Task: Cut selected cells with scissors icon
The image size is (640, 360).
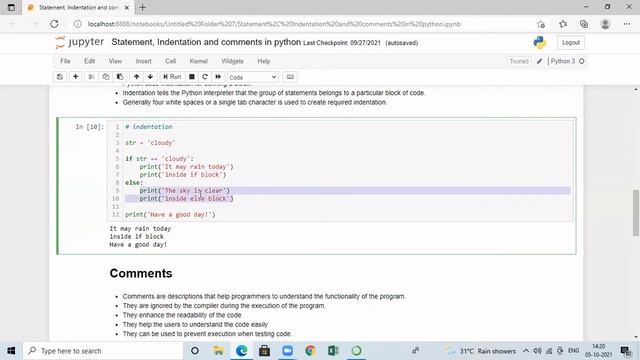Action: pyautogui.click(x=91, y=77)
